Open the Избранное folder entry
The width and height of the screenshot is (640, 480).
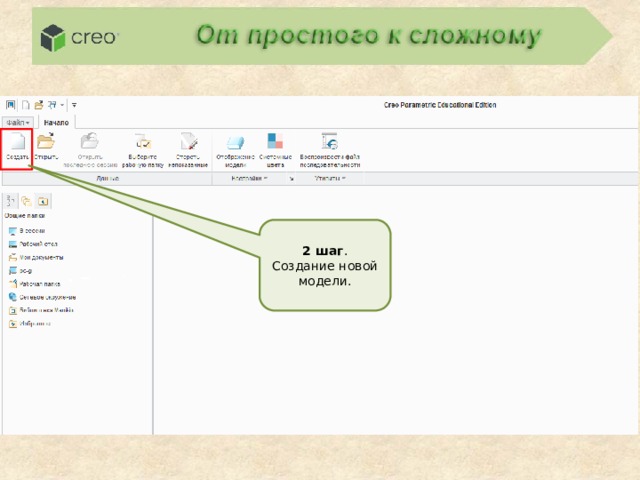29,324
